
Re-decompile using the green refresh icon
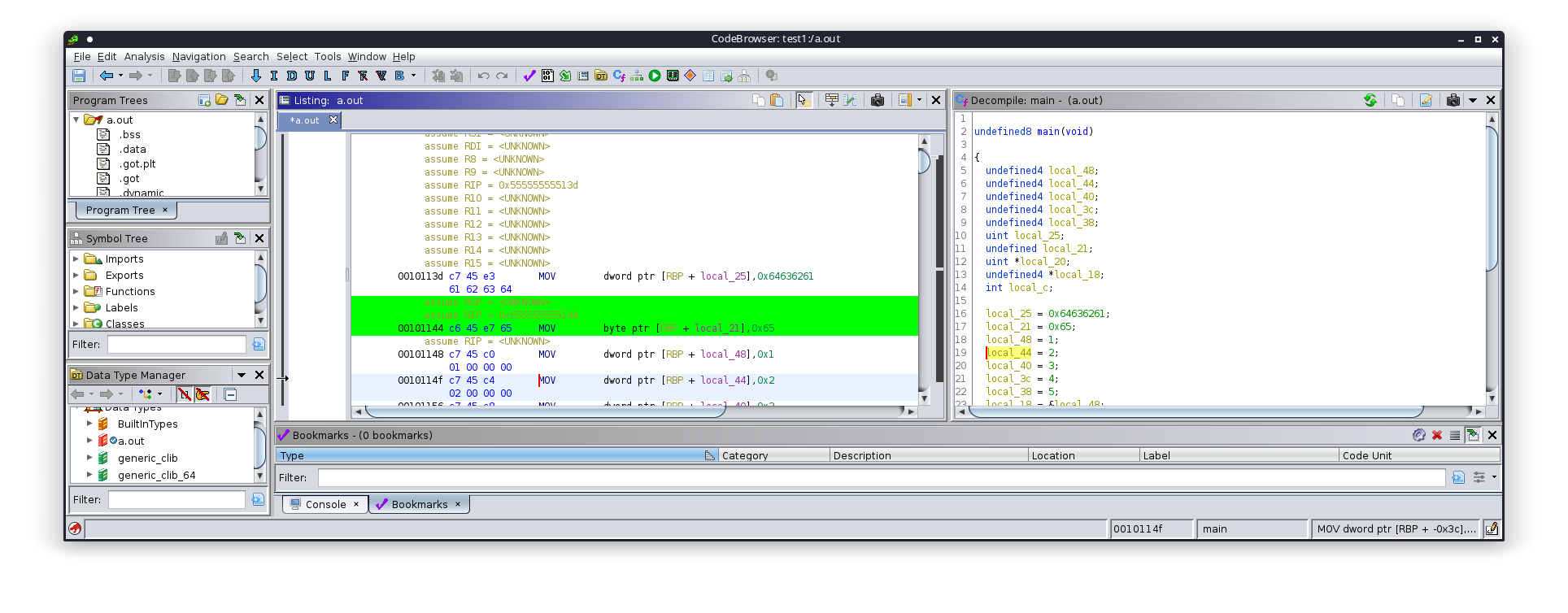pyautogui.click(x=1370, y=100)
